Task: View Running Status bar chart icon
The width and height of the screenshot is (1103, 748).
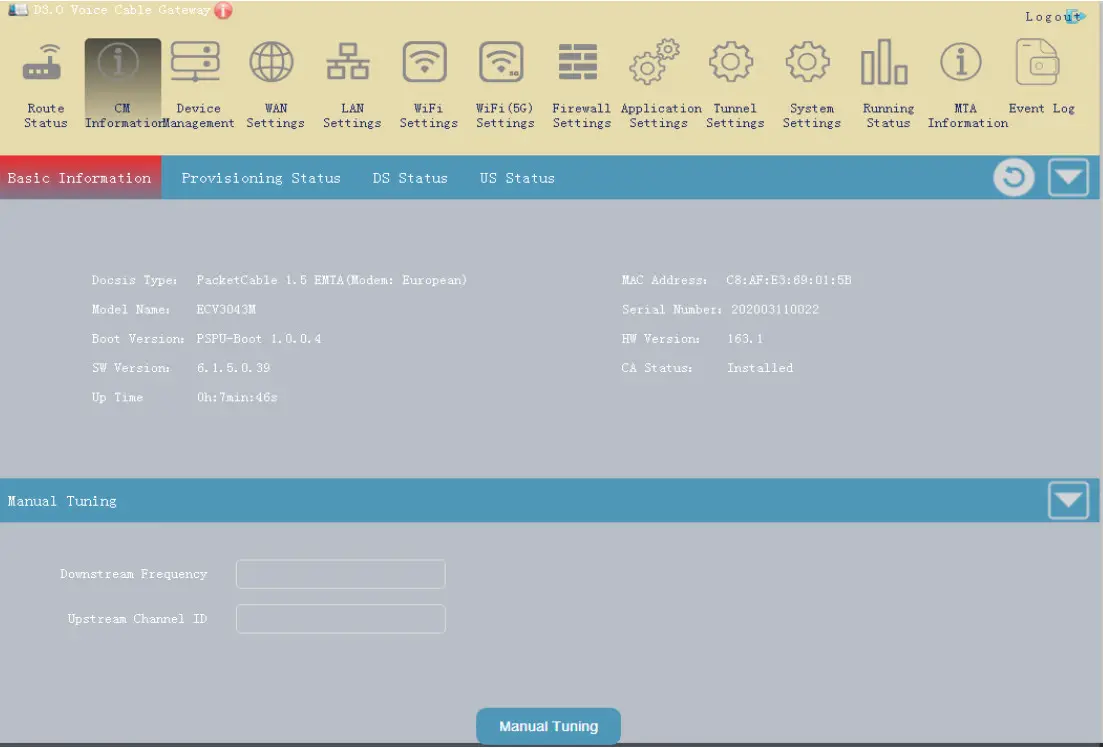Action: pyautogui.click(x=884, y=62)
